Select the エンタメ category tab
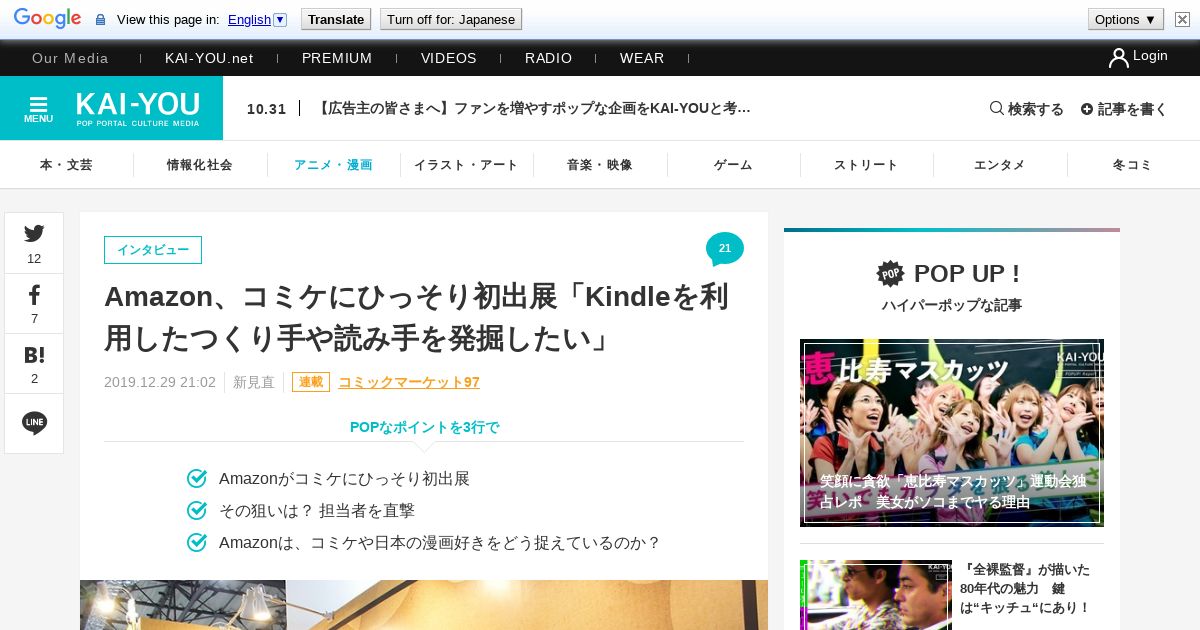The height and width of the screenshot is (630, 1200). [x=1000, y=165]
